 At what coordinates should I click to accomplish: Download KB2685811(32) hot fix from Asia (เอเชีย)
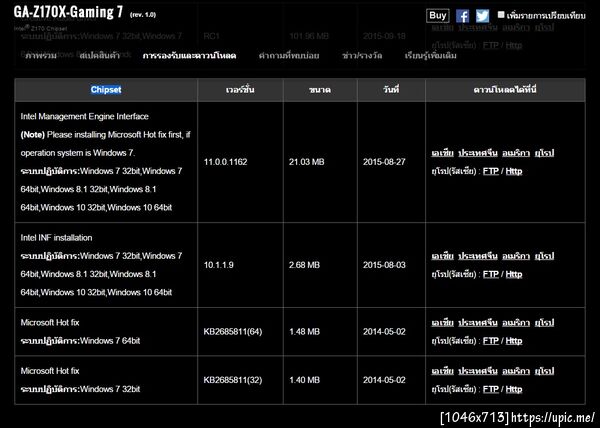(x=442, y=371)
